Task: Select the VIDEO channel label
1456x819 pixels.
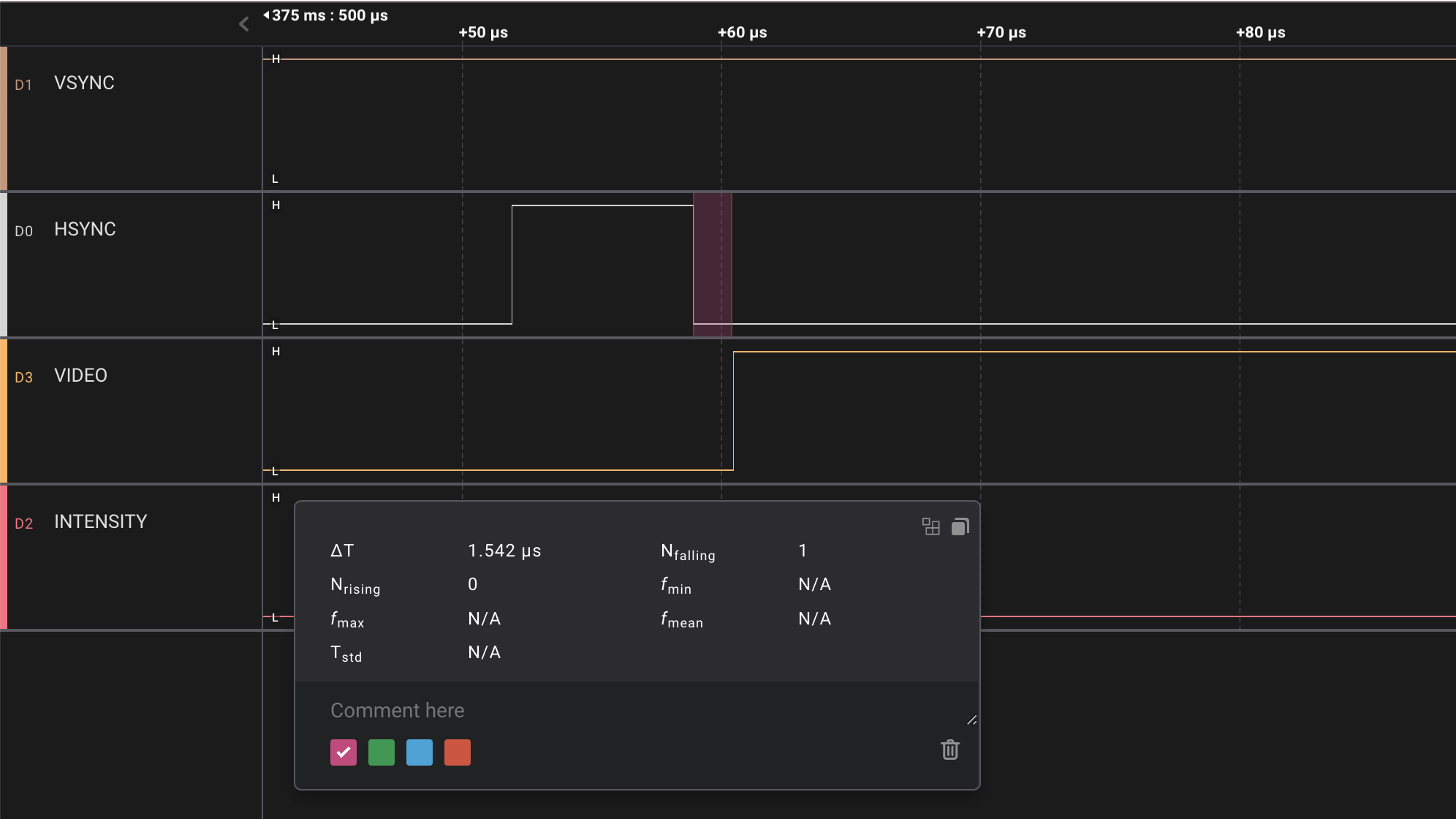Action: 80,375
